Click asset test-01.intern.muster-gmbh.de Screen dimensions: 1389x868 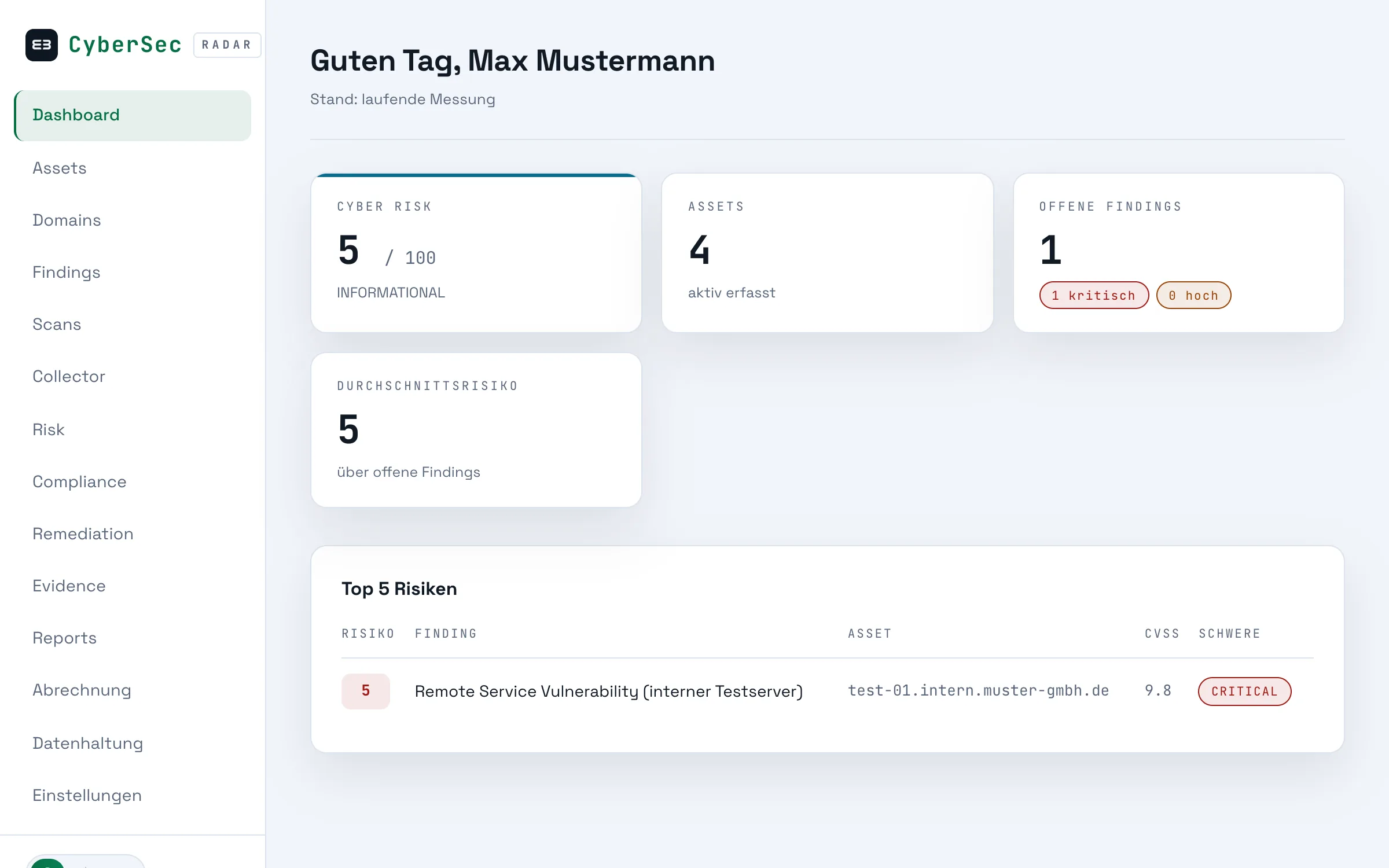[x=978, y=691]
